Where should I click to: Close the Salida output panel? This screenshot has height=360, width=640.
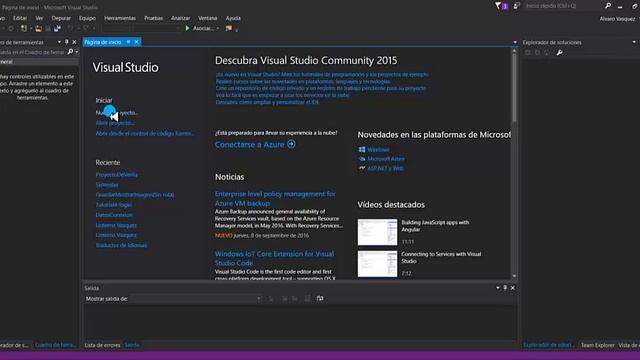(513, 288)
